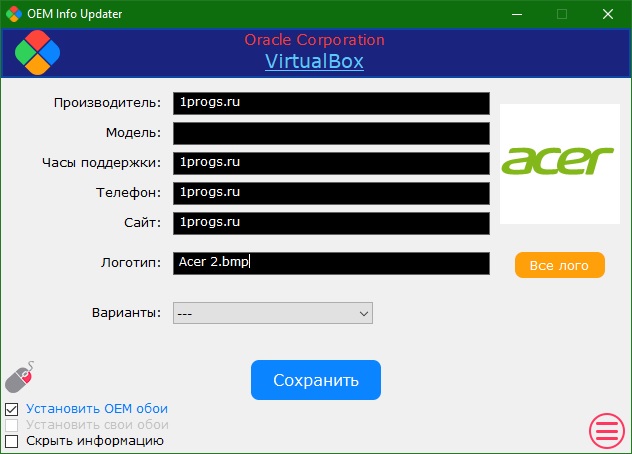Screen dimensions: 632x454
Task: Click the 'Логотип' field with Acer 2.bmp
Action: pyautogui.click(x=331, y=263)
